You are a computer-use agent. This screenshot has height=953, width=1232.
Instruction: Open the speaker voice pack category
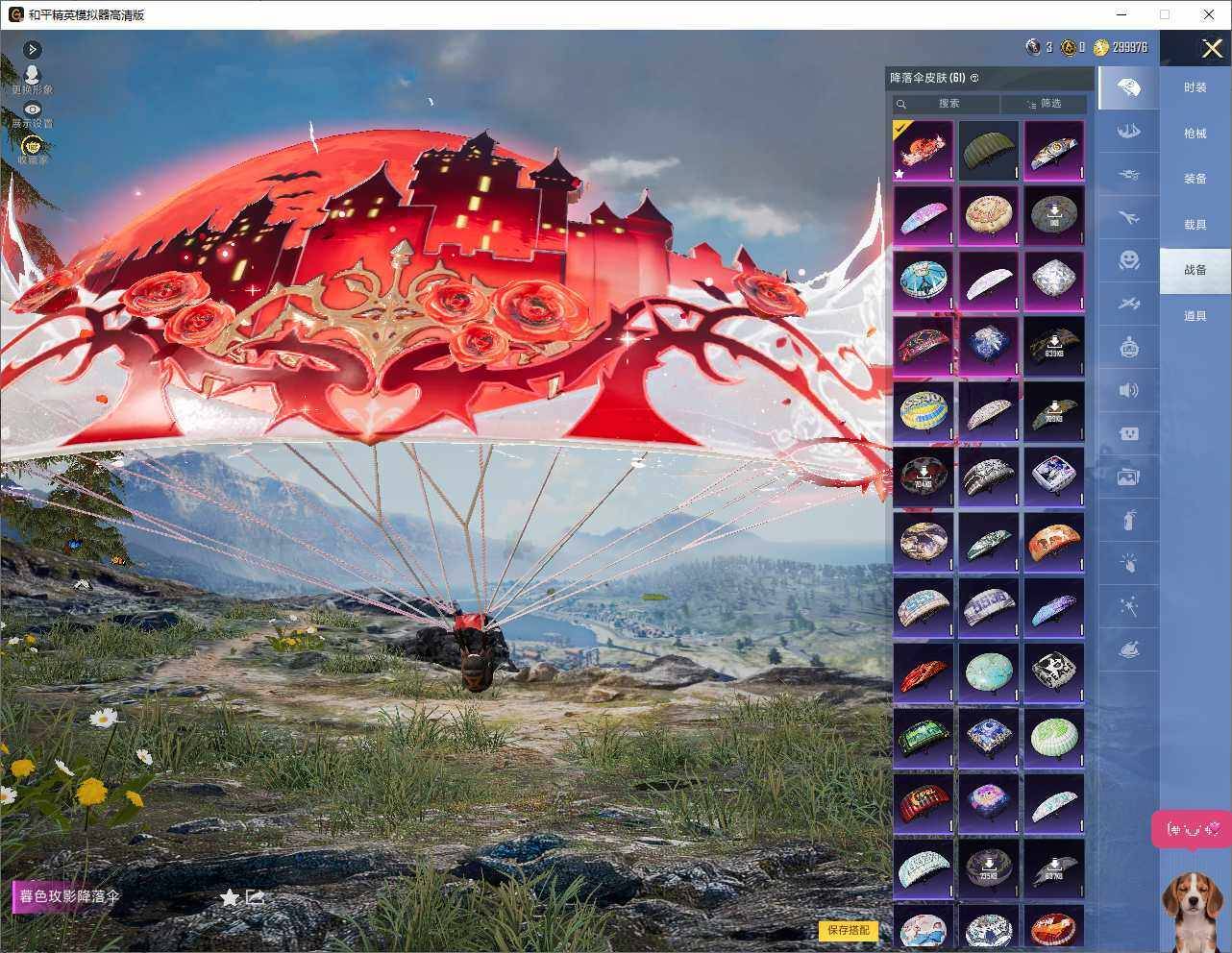tap(1128, 390)
